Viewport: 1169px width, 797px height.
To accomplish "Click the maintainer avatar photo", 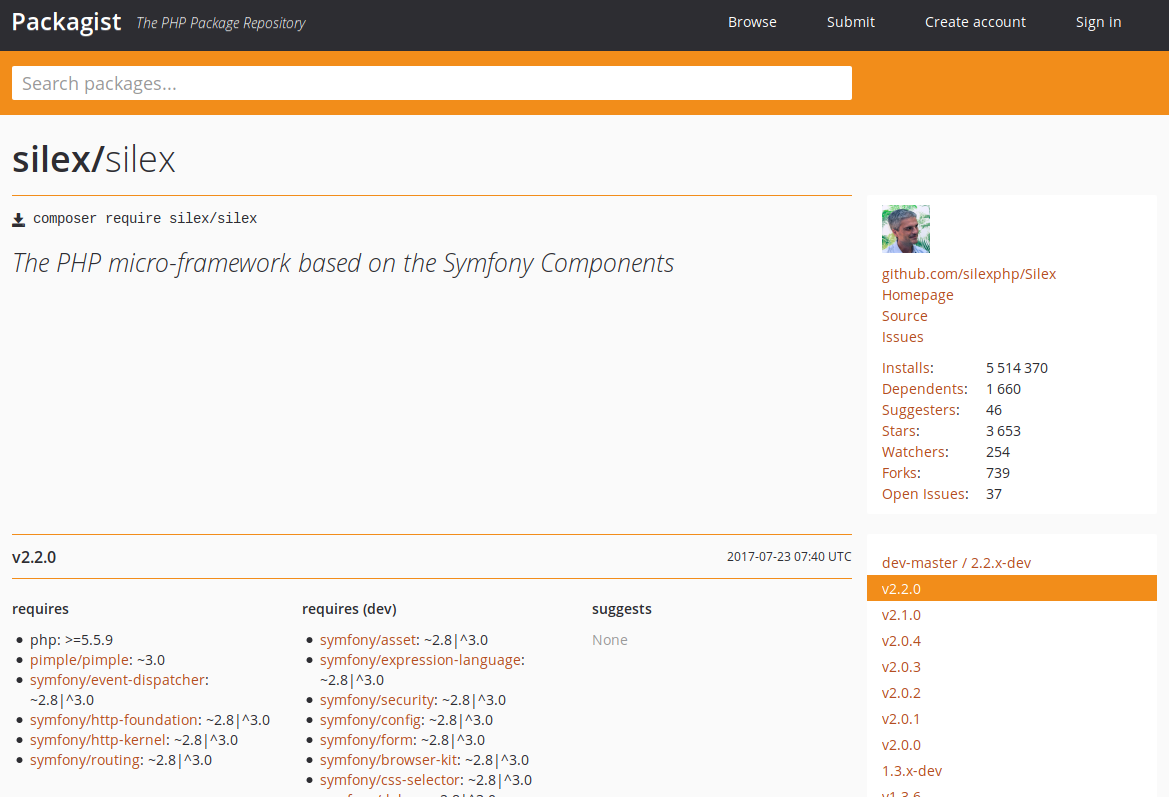I will click(905, 228).
